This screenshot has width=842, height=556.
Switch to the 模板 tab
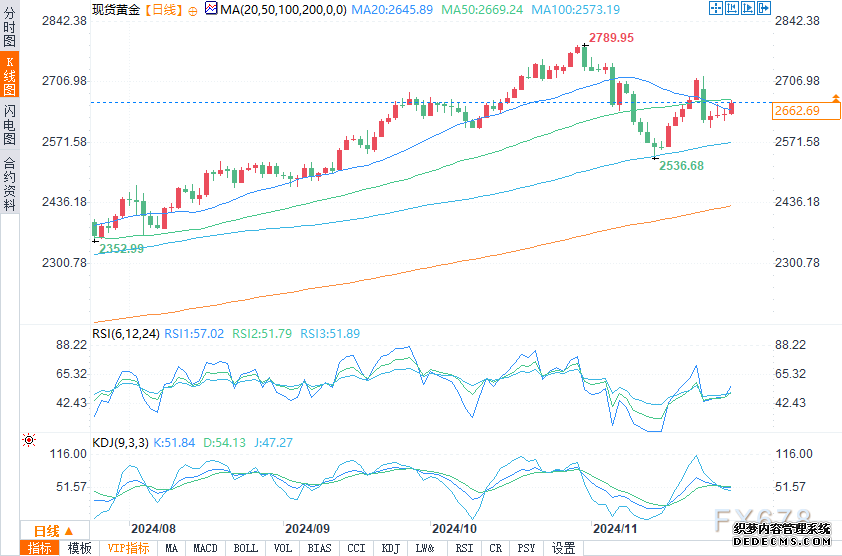pyautogui.click(x=79, y=548)
